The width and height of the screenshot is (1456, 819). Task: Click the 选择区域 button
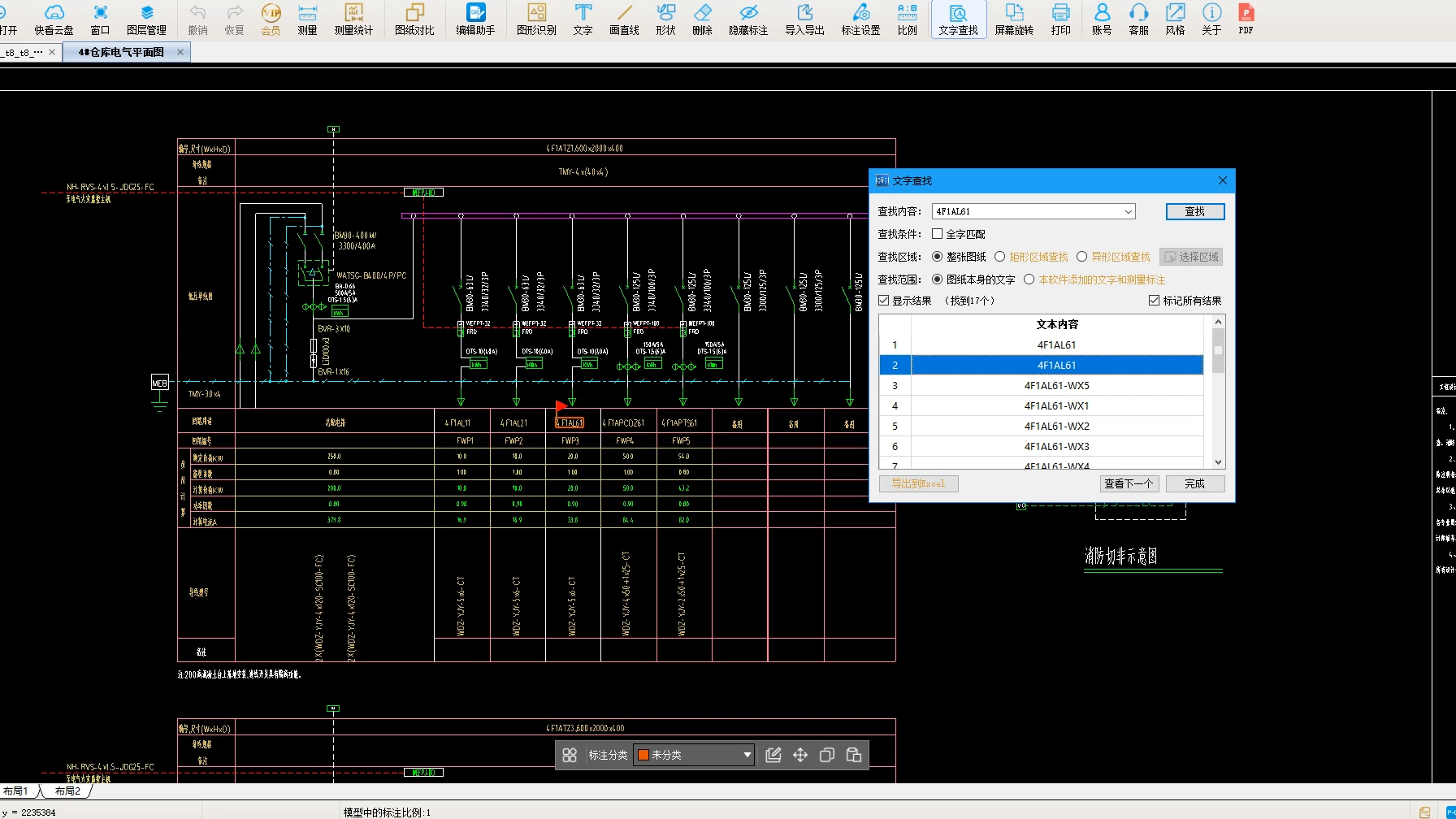(1192, 257)
